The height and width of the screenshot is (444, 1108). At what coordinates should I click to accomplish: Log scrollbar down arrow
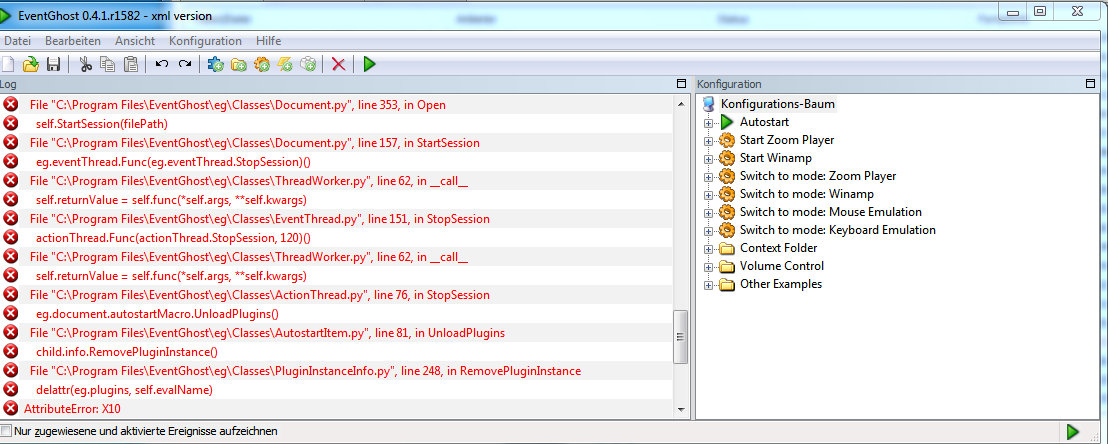pyautogui.click(x=681, y=409)
